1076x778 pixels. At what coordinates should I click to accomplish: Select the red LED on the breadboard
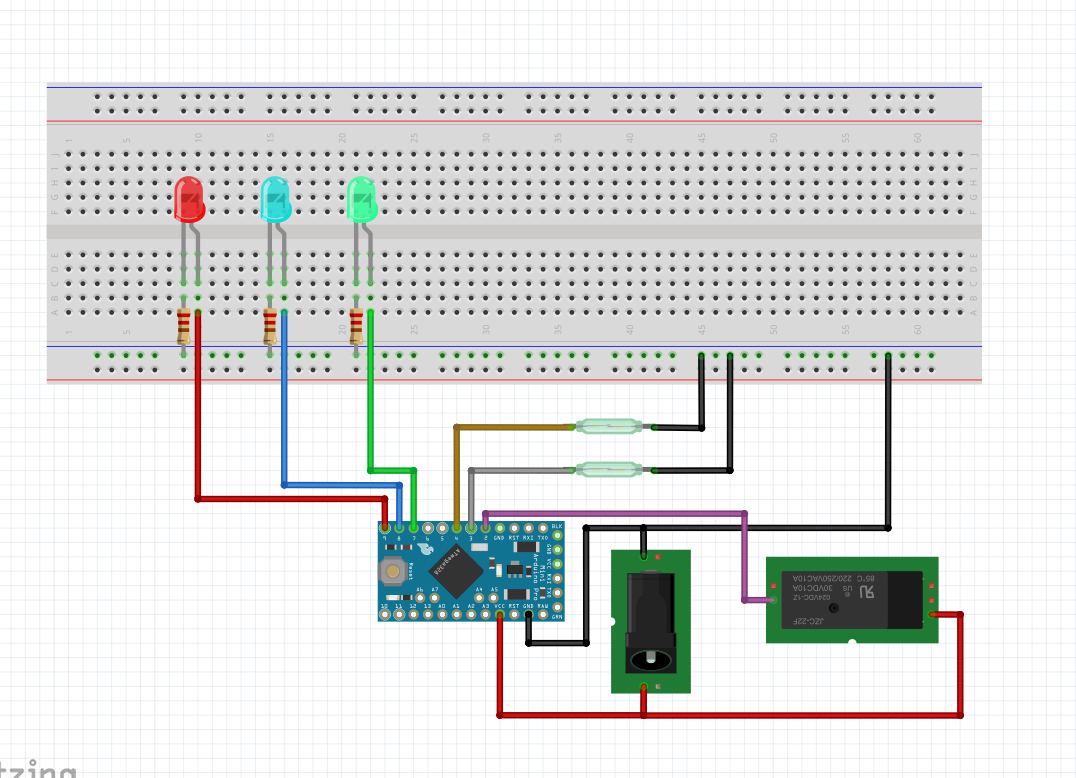189,200
